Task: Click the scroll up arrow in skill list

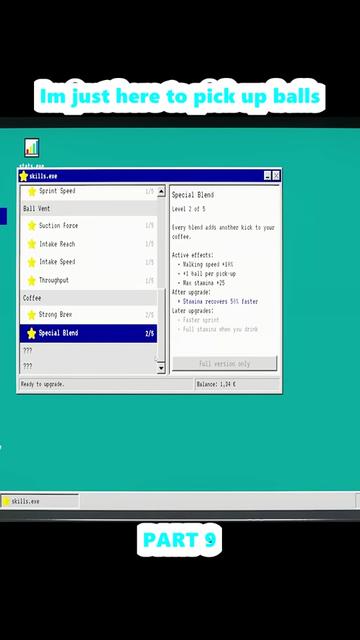Action: [161, 191]
